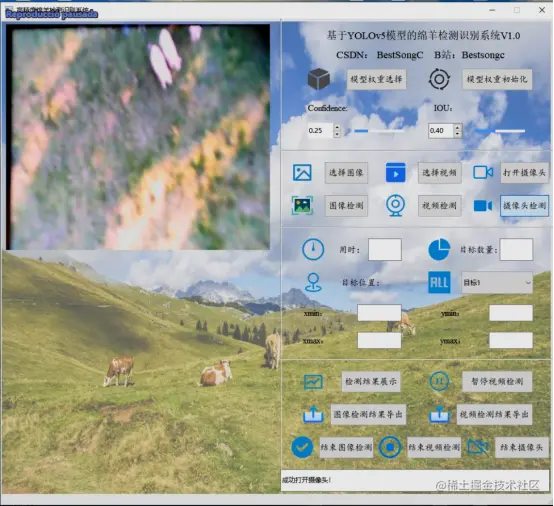This screenshot has width=554, height=506.
Task: Click the YOLOv5 system title text
Action: tap(423, 35)
